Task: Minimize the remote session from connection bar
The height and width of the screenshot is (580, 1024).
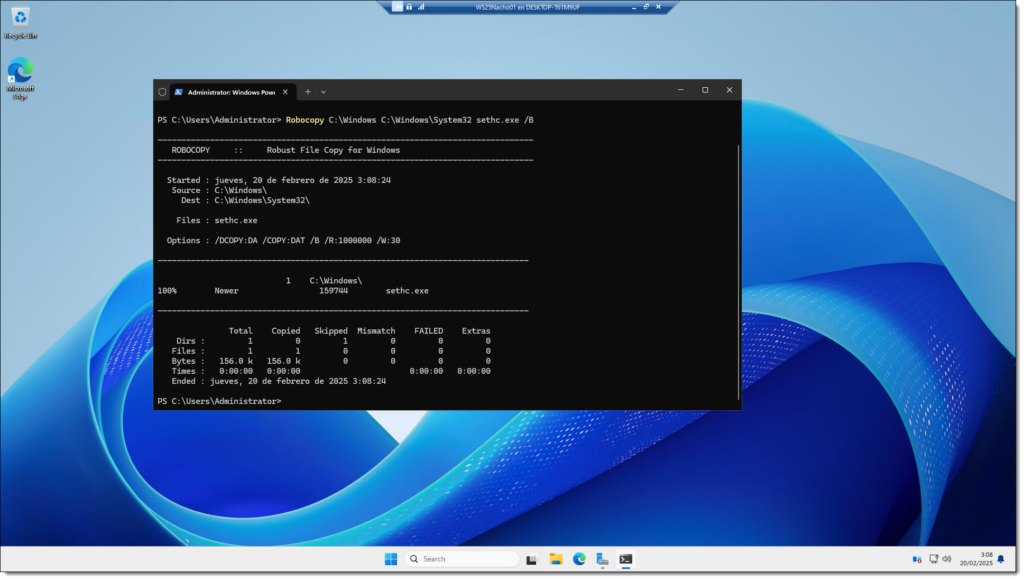Action: click(633, 7)
